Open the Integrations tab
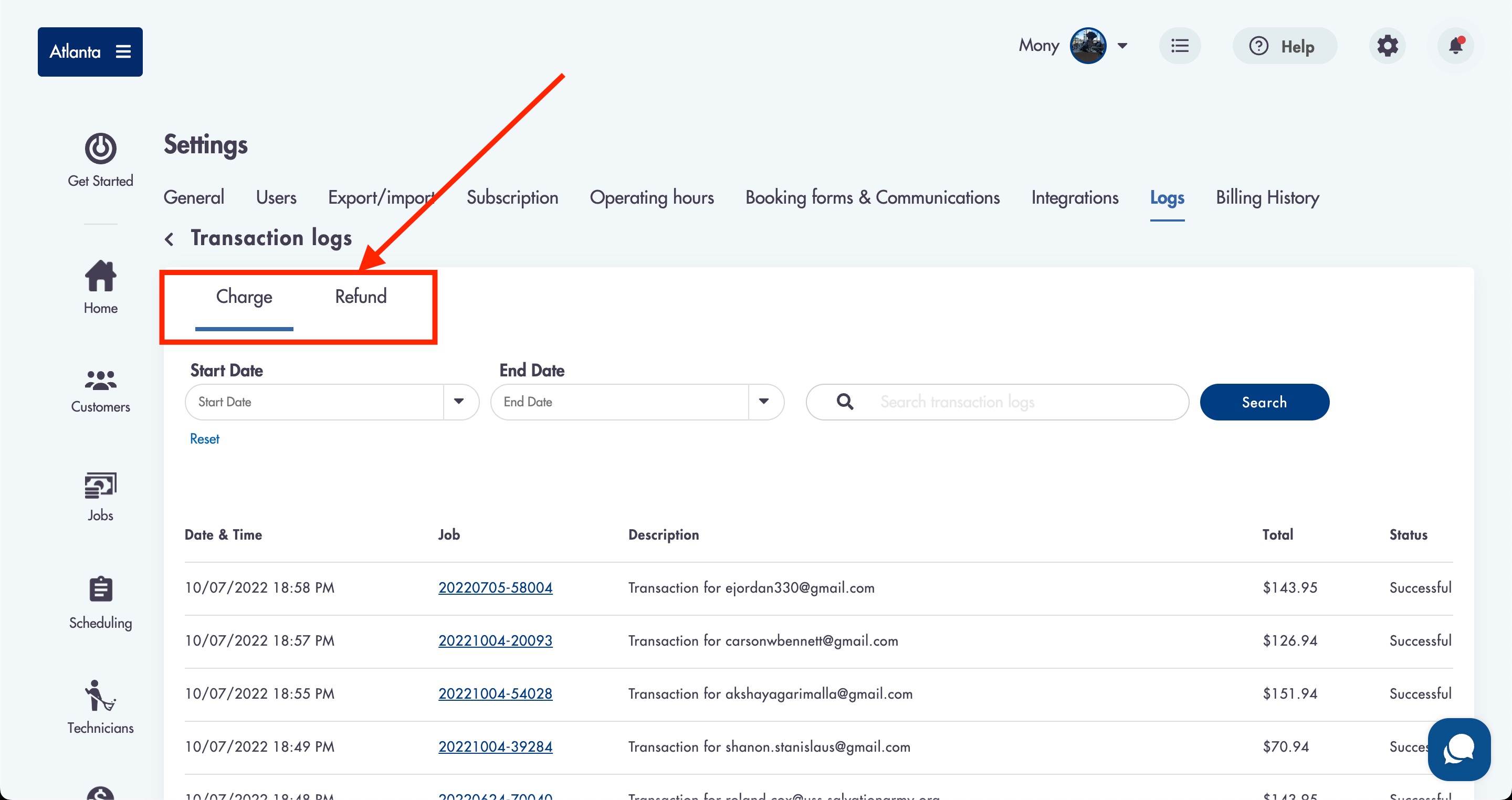 [x=1075, y=198]
